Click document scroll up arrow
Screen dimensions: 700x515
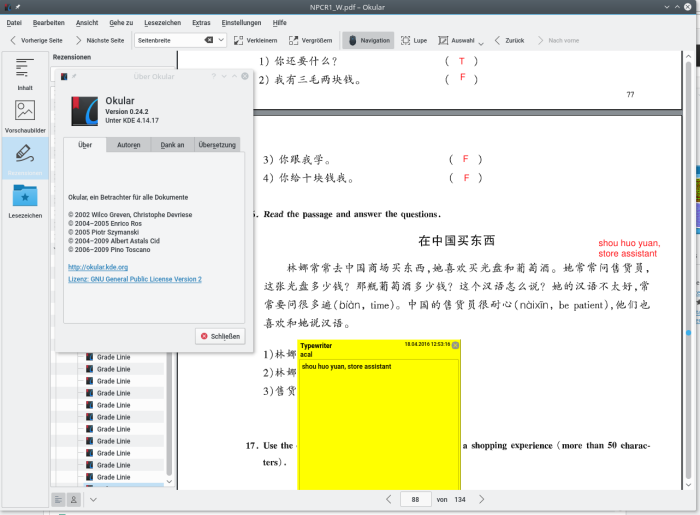(x=688, y=57)
